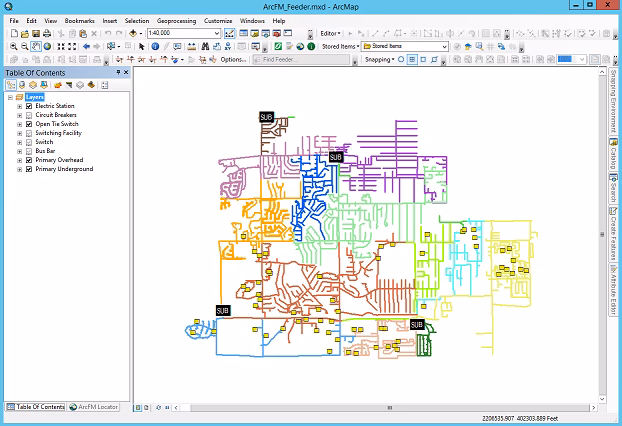Click the Options... button

coord(232,60)
